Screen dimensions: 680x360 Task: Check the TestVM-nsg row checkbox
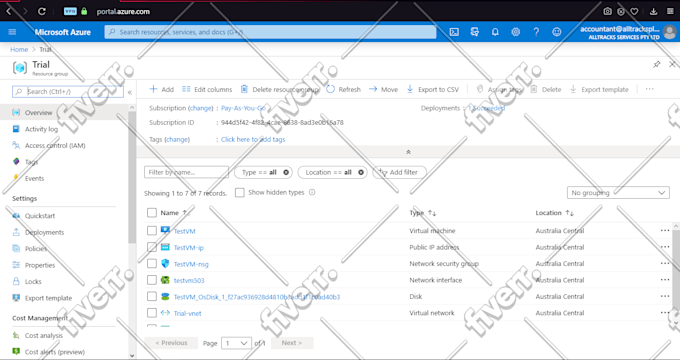click(152, 264)
